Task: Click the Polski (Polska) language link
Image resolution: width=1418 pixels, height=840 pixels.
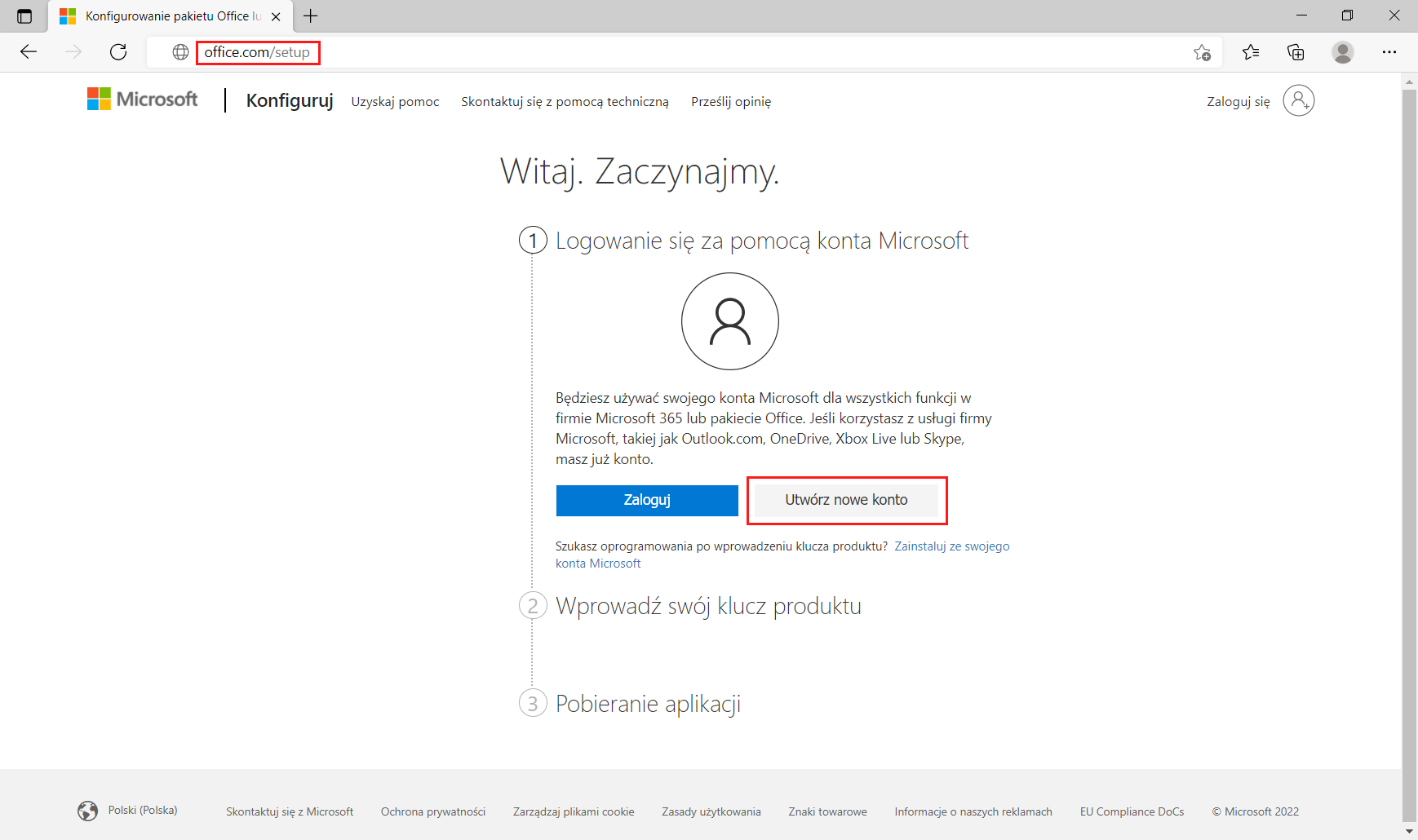Action: [x=143, y=811]
